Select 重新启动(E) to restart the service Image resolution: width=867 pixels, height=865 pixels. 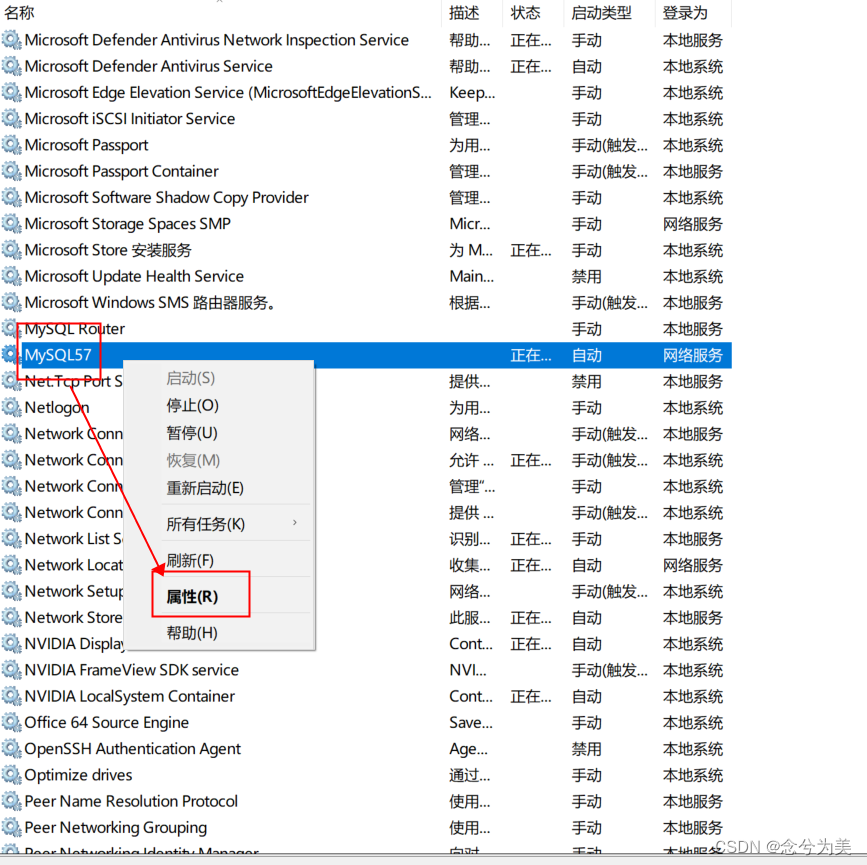coord(205,488)
